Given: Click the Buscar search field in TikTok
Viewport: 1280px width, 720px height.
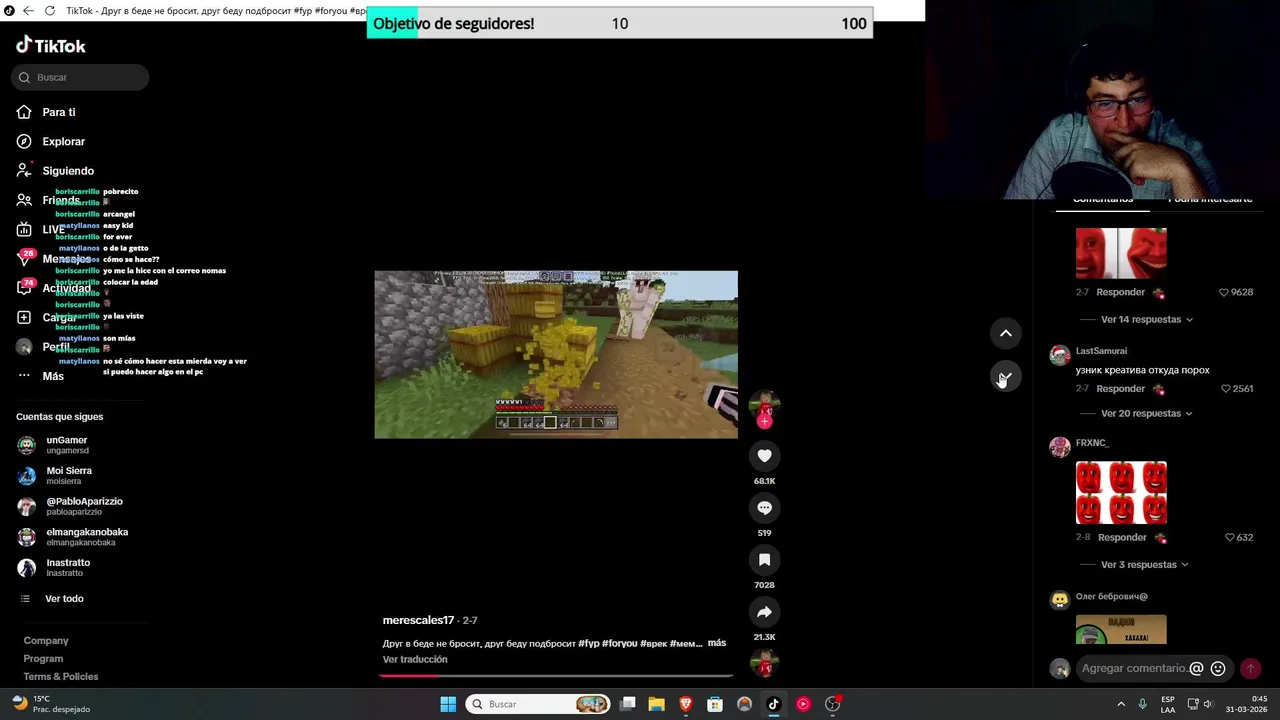Looking at the screenshot, I should (80, 77).
